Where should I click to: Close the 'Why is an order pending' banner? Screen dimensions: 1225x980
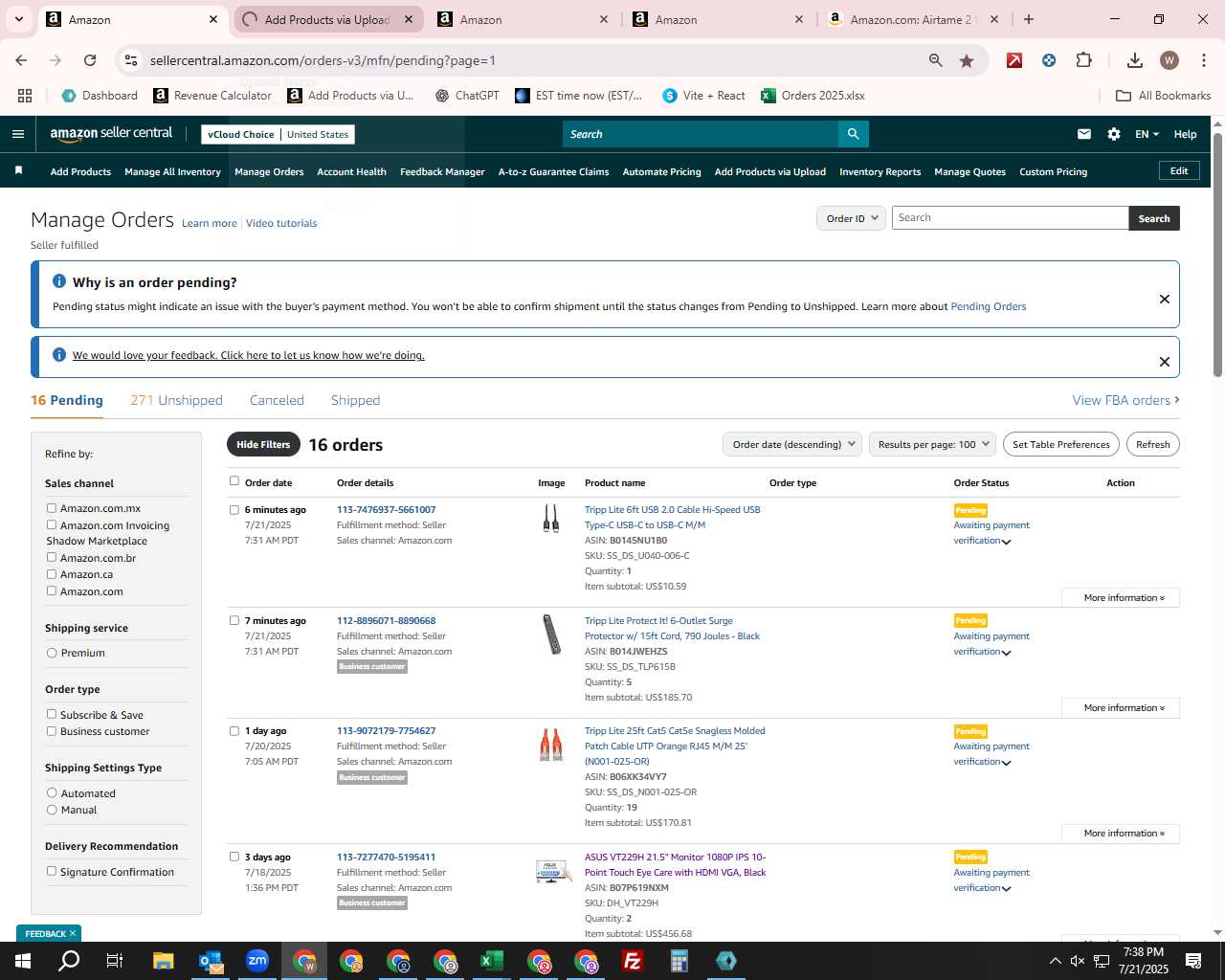tap(1165, 299)
